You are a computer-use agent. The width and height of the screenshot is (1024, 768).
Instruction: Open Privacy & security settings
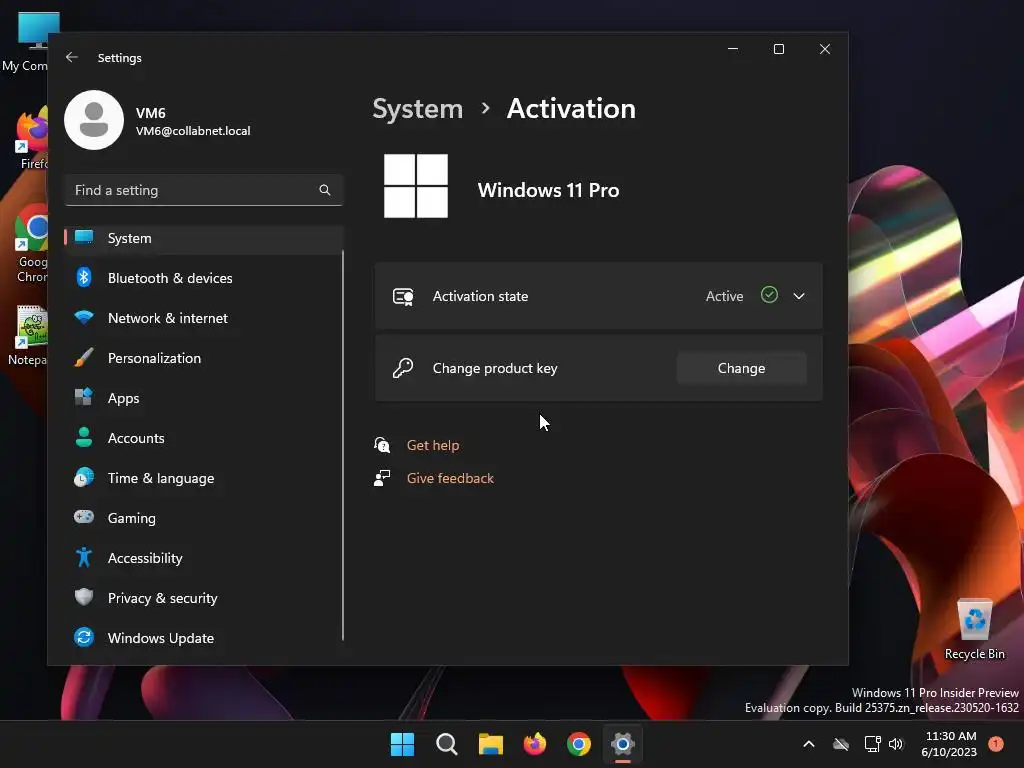204,598
